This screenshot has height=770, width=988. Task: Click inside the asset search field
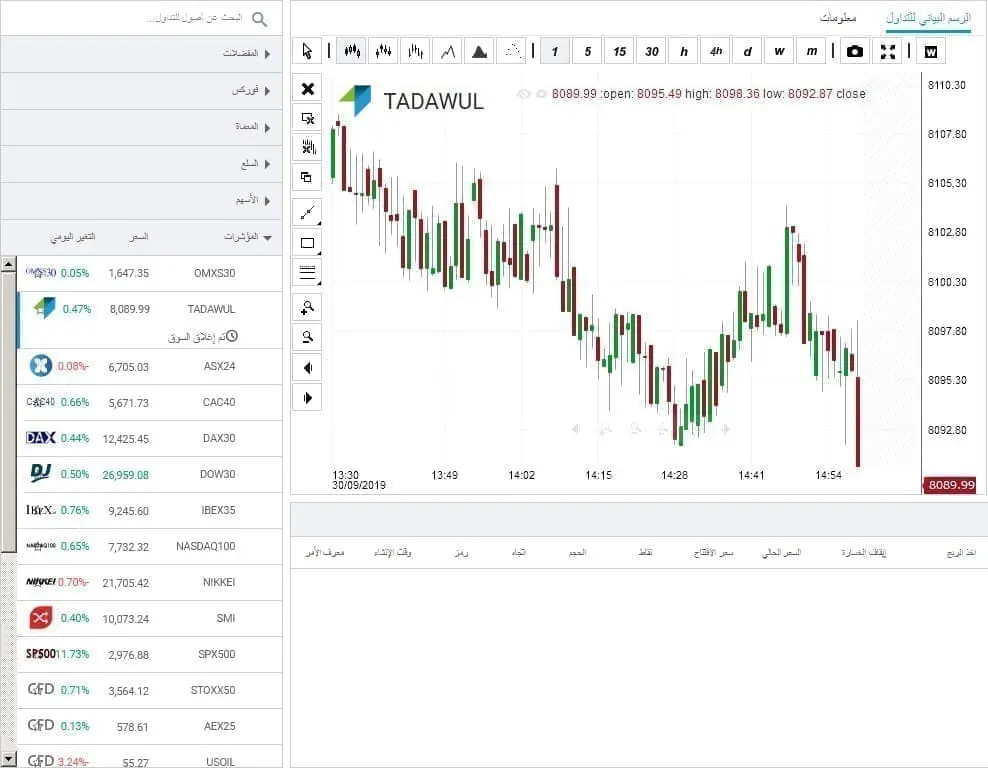point(140,18)
